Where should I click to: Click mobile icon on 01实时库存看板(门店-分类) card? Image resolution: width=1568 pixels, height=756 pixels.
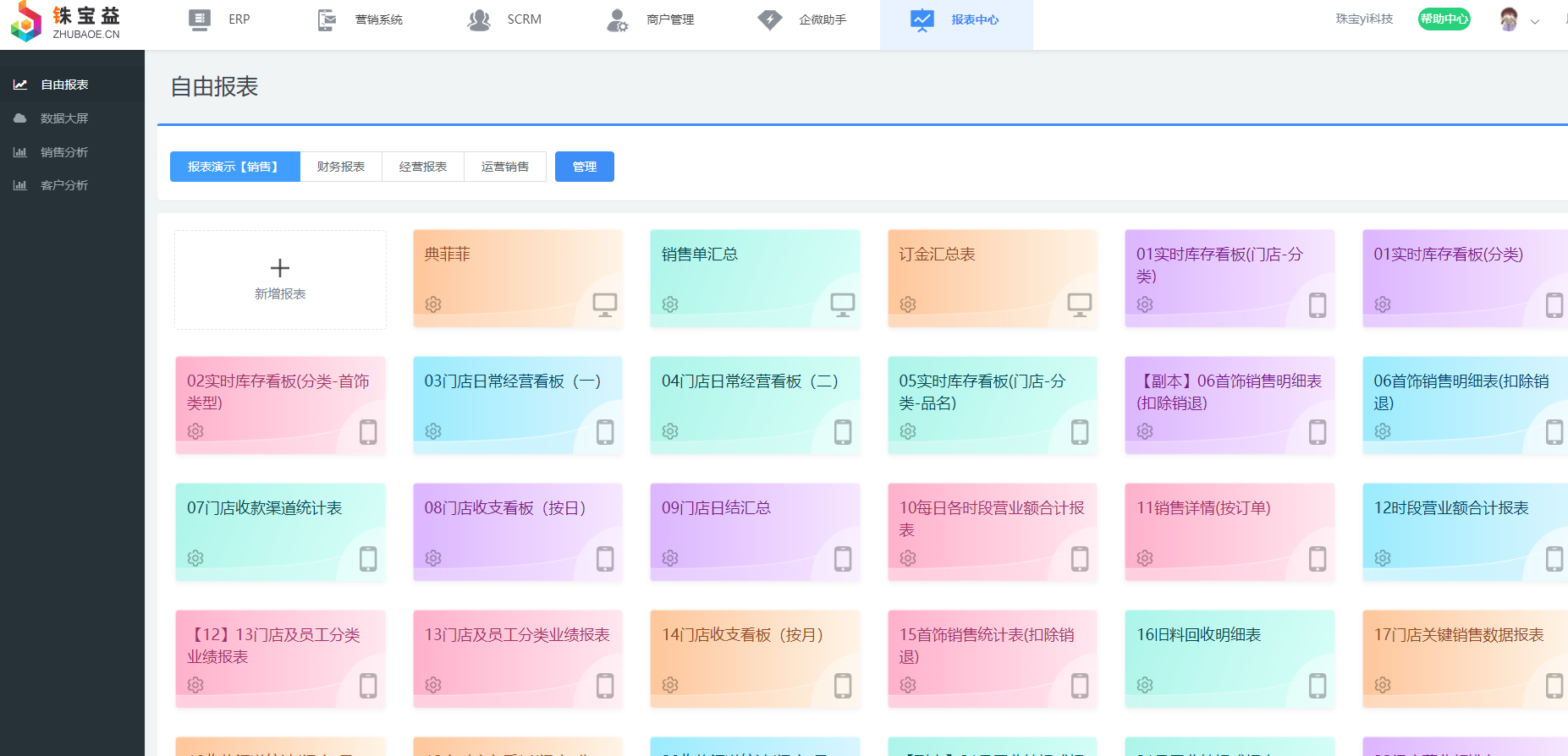[x=1318, y=304]
